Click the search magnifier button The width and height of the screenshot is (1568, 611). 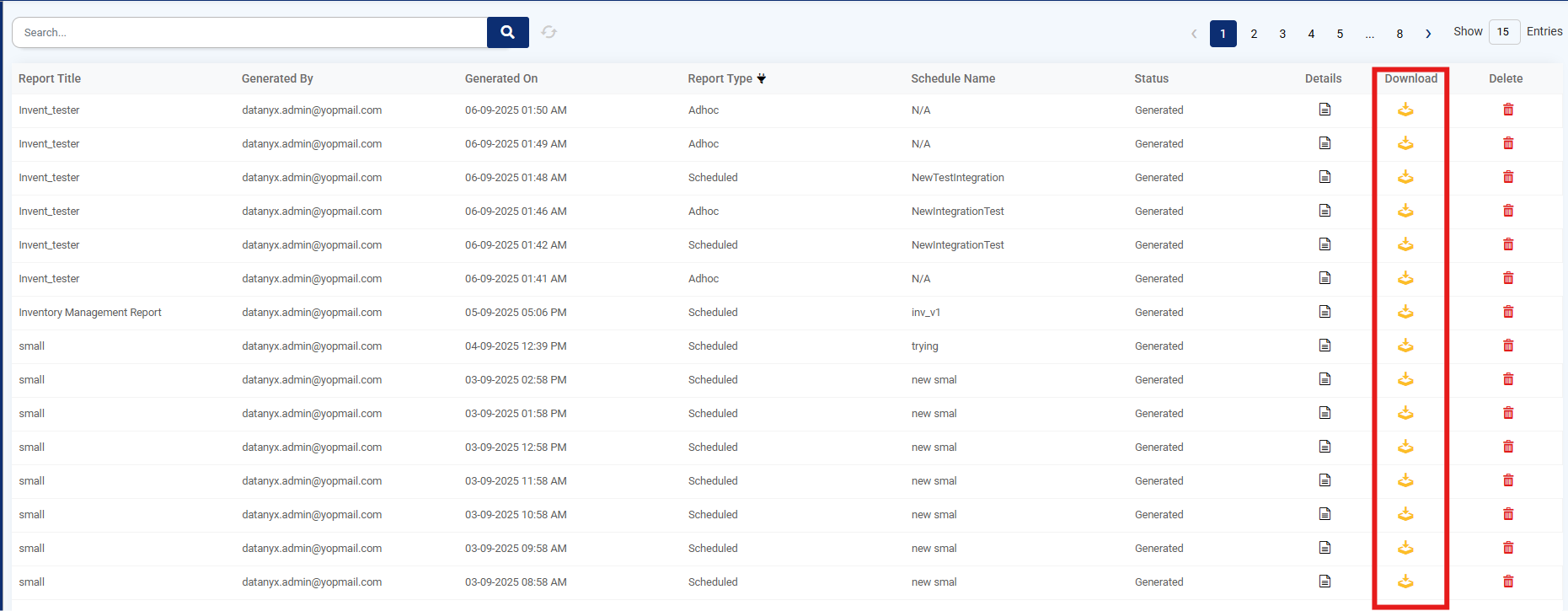tap(507, 32)
